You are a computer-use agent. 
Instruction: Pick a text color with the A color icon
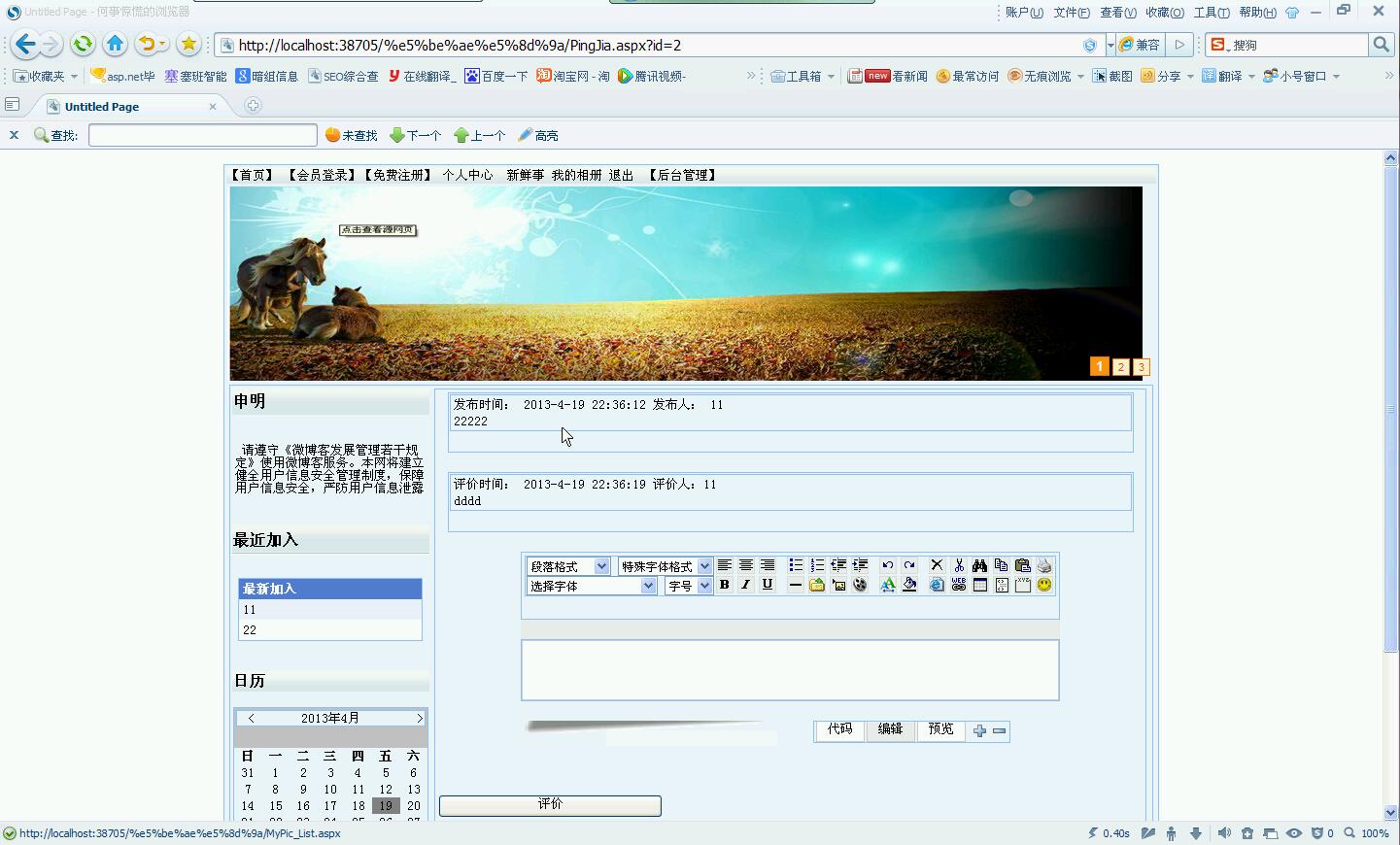[887, 585]
